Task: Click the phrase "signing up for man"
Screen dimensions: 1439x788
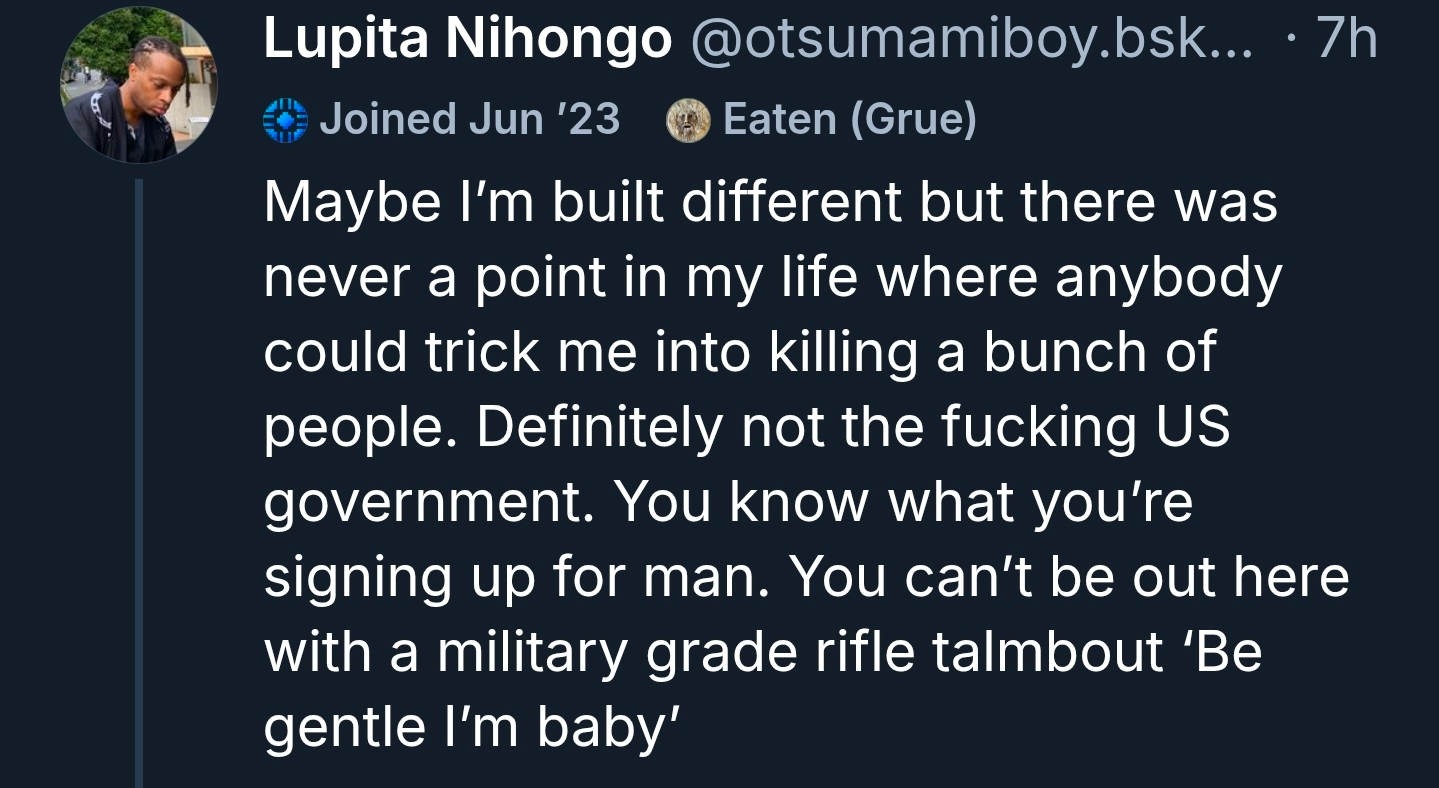Action: pos(517,578)
